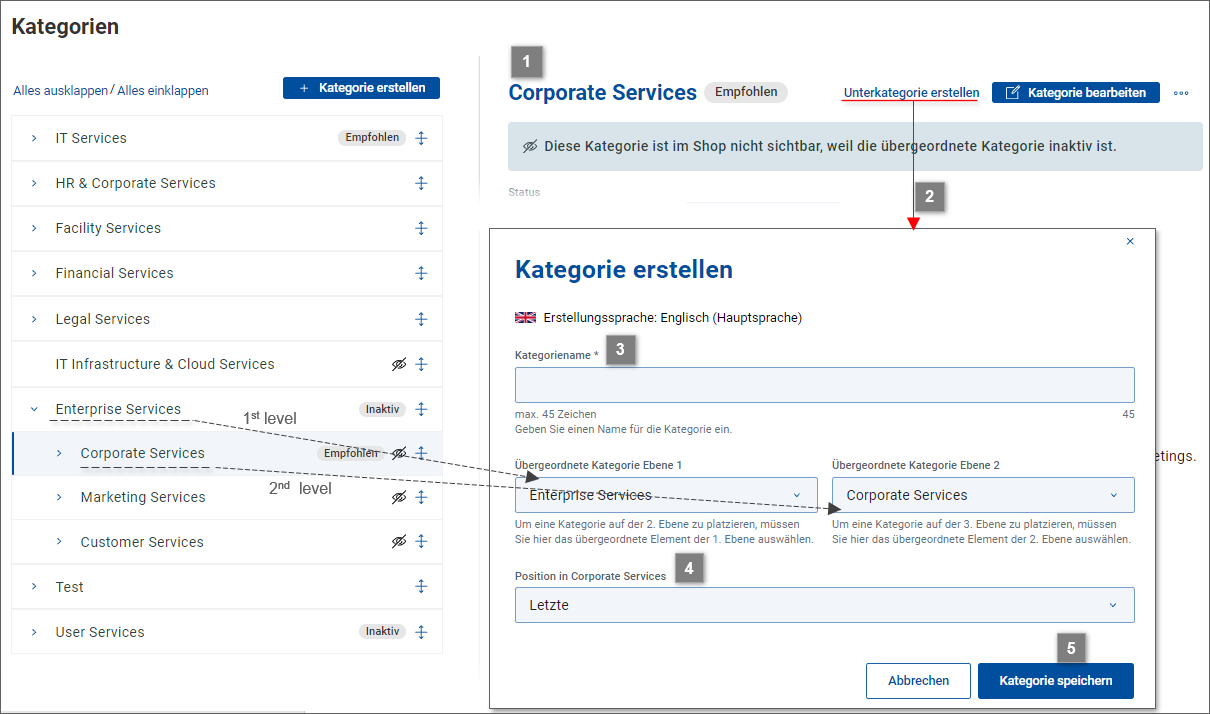Viewport: 1210px width, 714px height.
Task: Click hidden-eye icon on Marketing Services row
Action: pos(399,497)
